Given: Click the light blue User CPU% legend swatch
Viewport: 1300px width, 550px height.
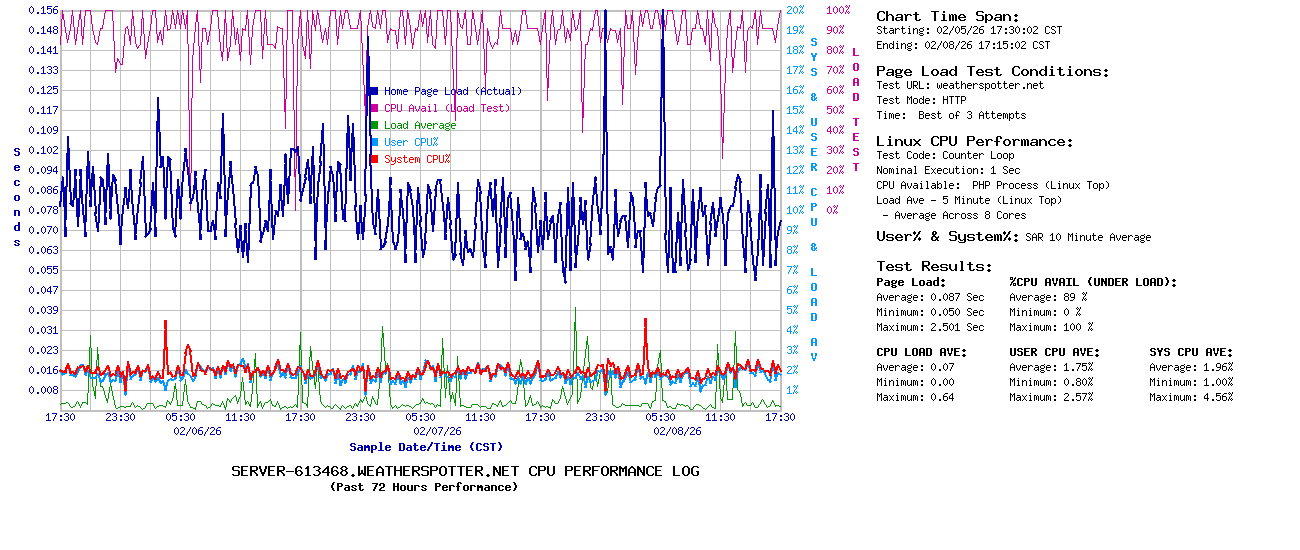Looking at the screenshot, I should (x=374, y=142).
